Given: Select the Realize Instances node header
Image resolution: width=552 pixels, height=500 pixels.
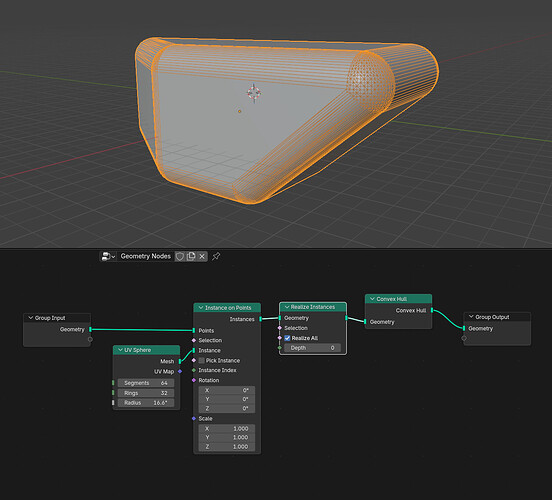Looking at the screenshot, I should tap(313, 307).
